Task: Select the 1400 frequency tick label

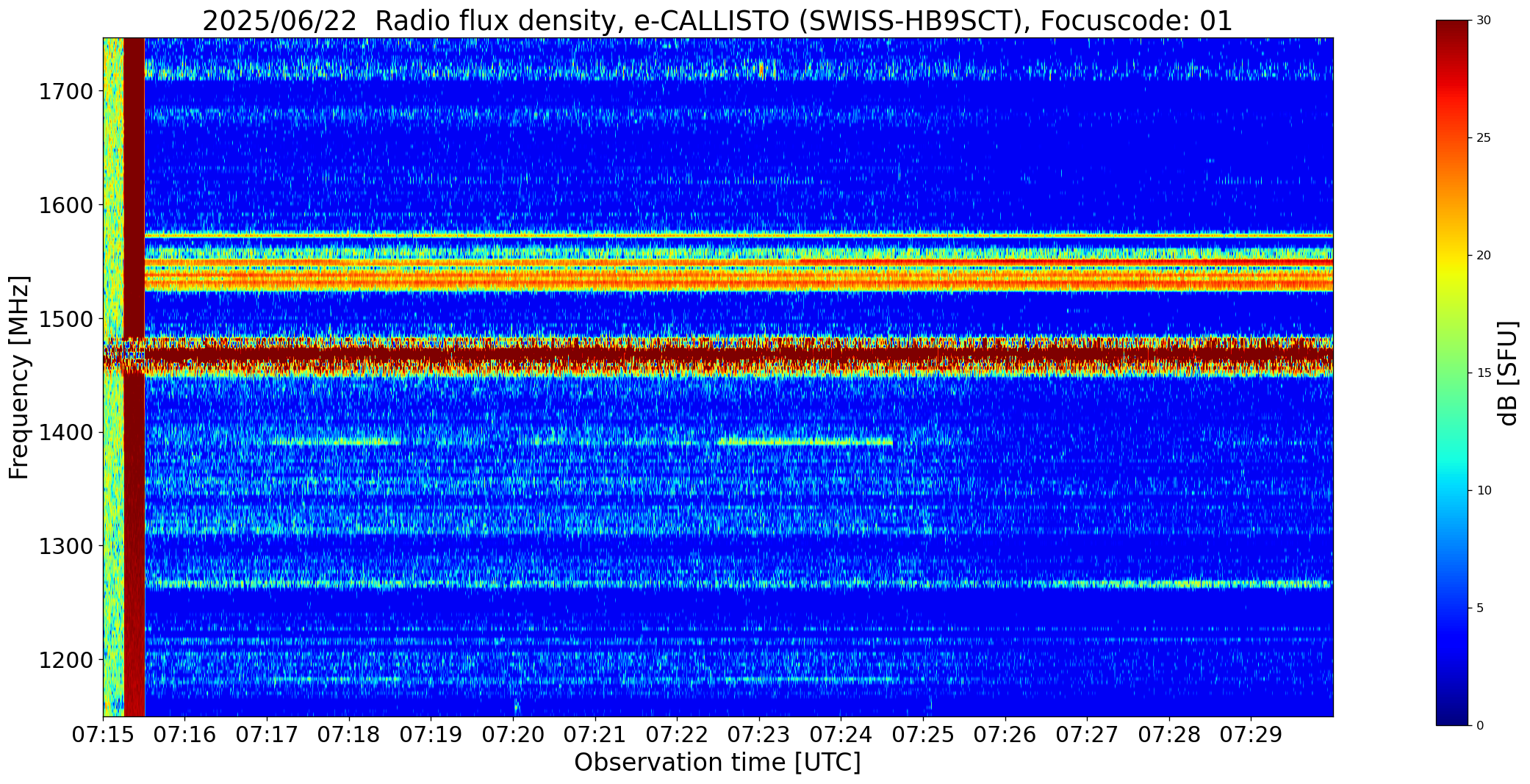Action: [x=65, y=433]
